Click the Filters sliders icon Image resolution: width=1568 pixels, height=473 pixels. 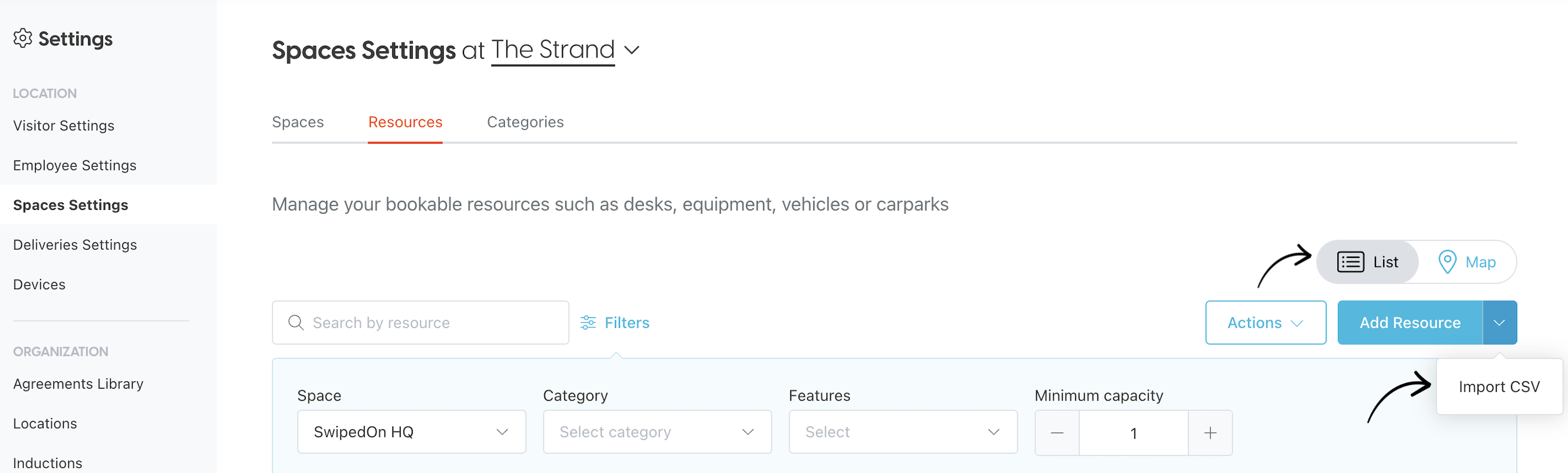pos(588,322)
